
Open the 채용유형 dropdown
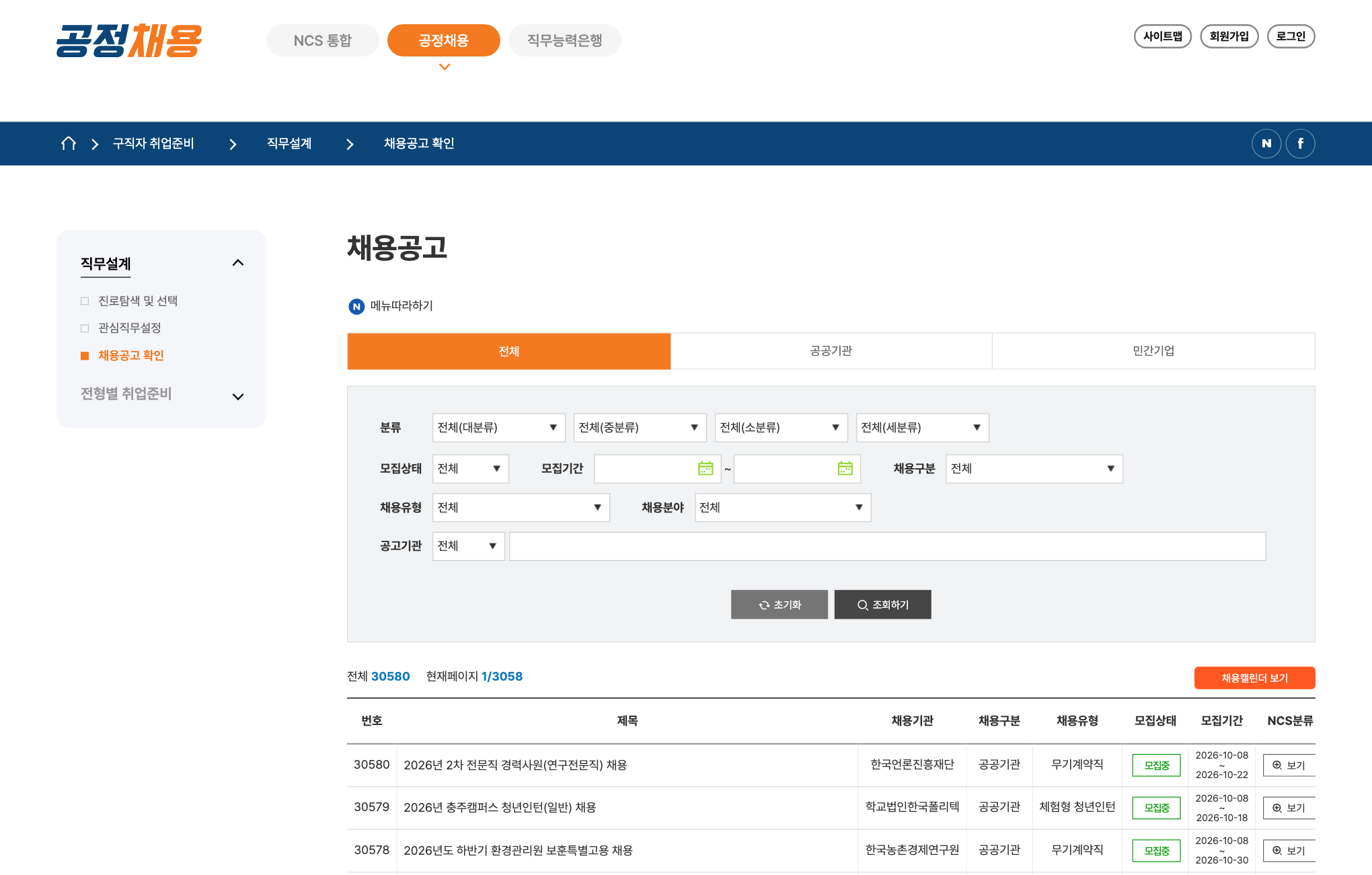(x=521, y=508)
